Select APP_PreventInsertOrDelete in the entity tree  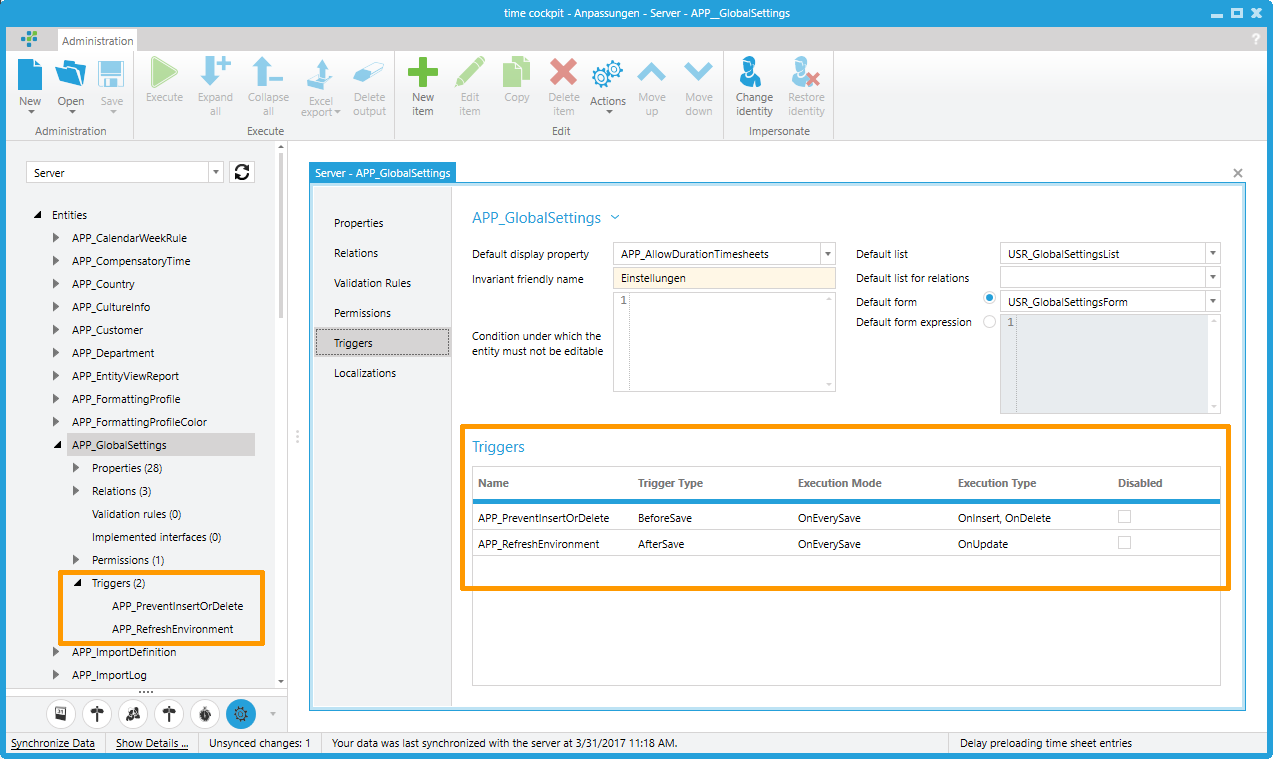coord(177,606)
